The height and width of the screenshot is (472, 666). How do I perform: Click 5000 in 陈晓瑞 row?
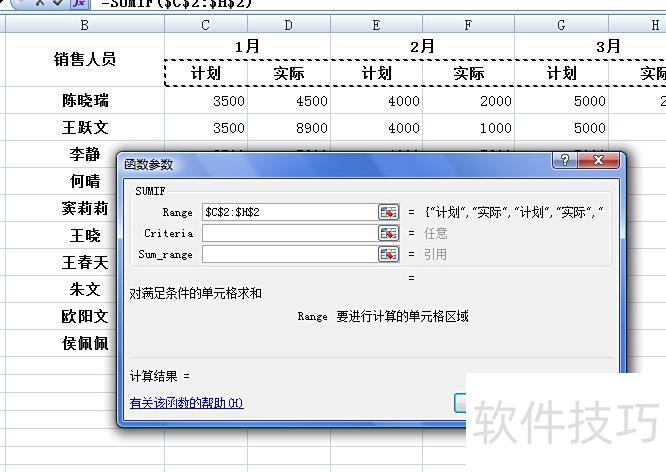(x=561, y=101)
